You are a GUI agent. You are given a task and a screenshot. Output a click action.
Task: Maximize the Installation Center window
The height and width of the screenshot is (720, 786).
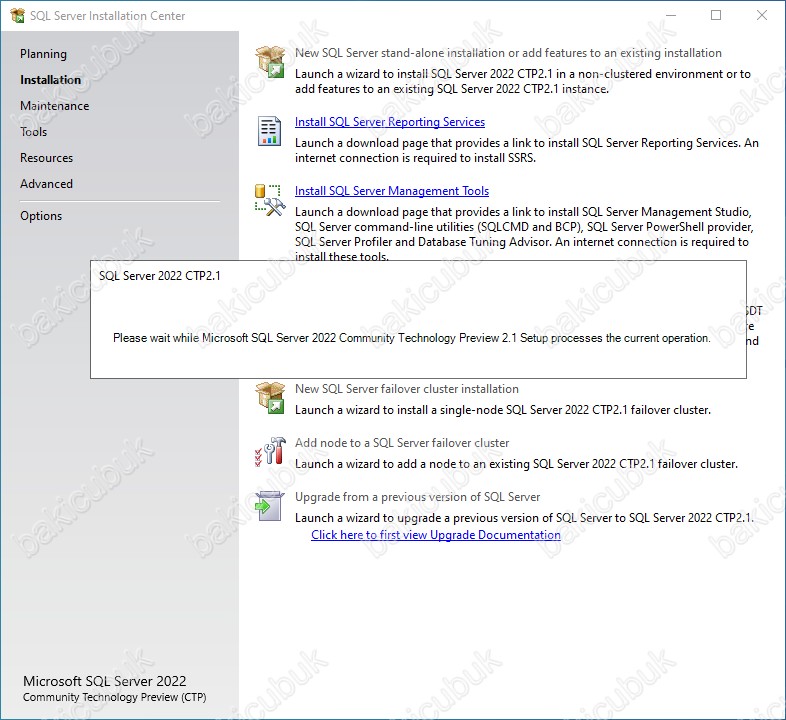click(x=716, y=16)
